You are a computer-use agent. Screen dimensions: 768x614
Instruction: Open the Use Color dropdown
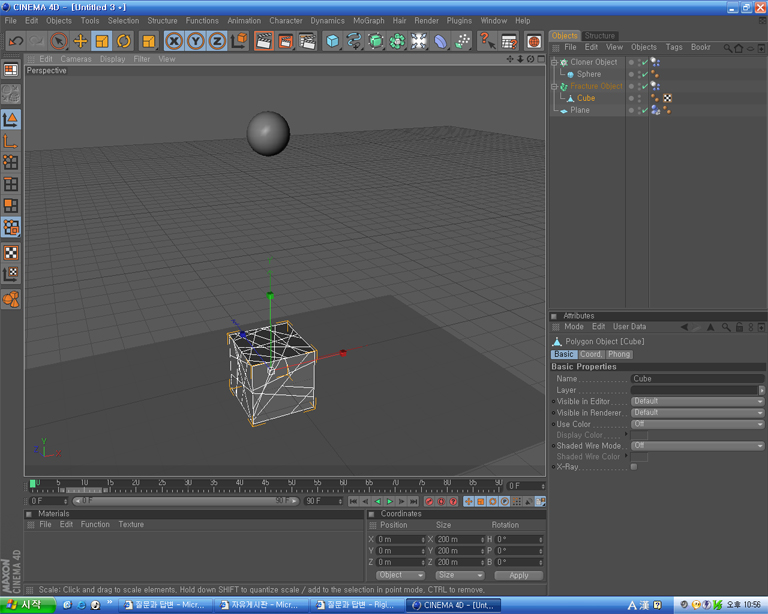pyautogui.click(x=697, y=424)
